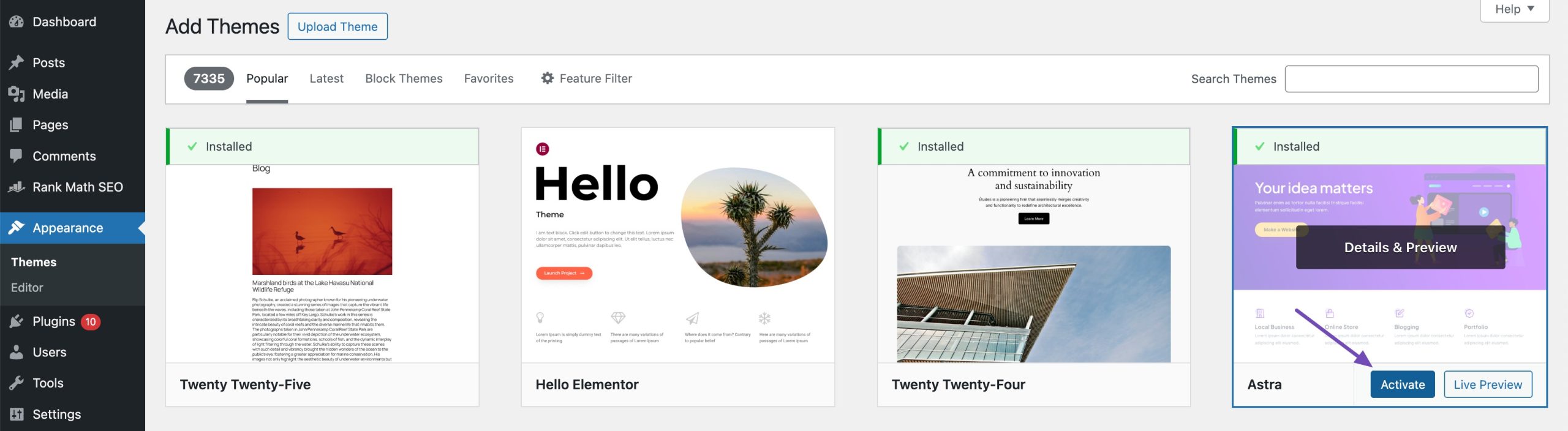Viewport: 1568px width, 431px height.
Task: Click the Appearance paintbrush icon
Action: point(17,228)
